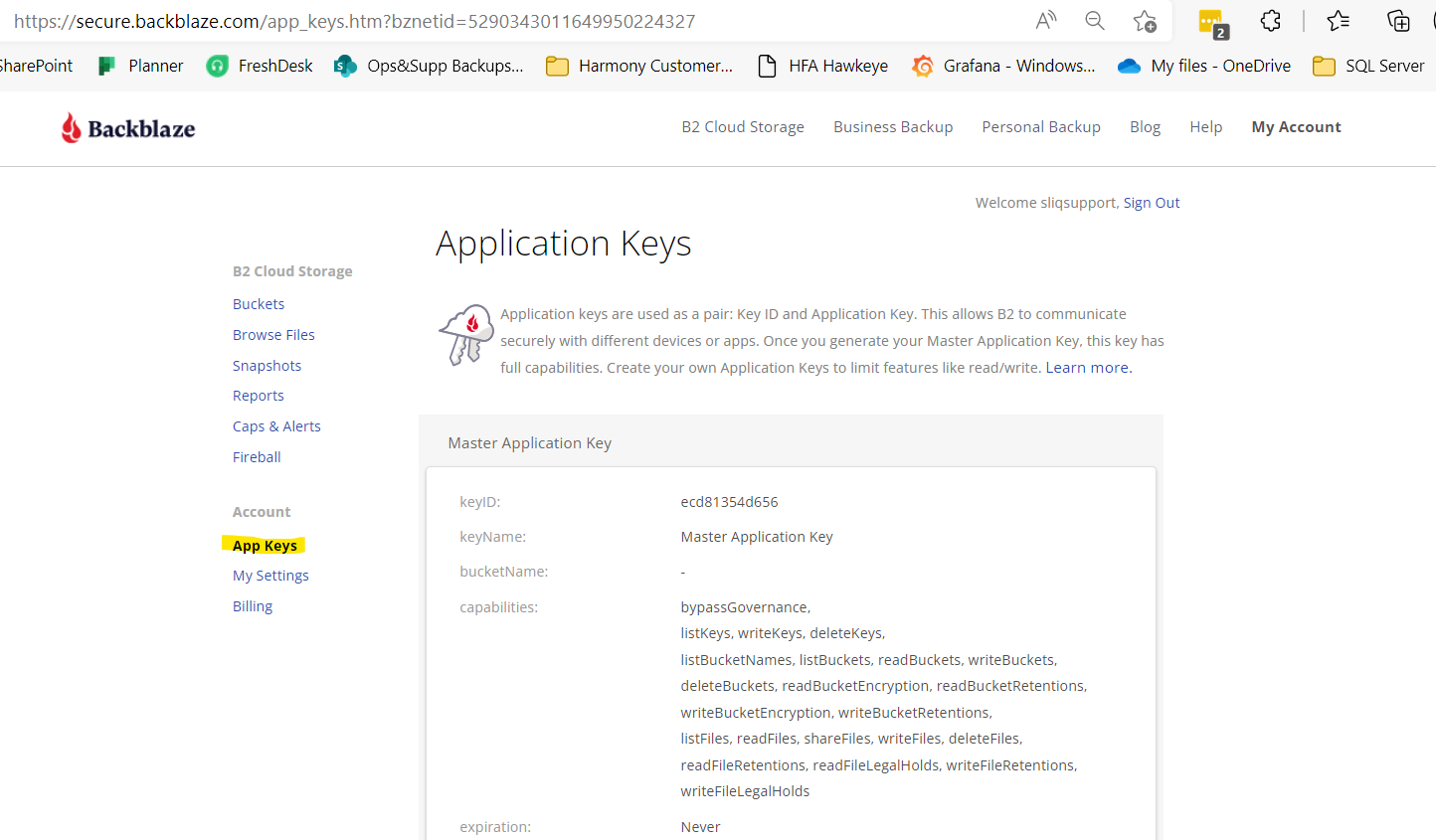
Task: Open Fireball in sidebar
Action: tap(257, 457)
